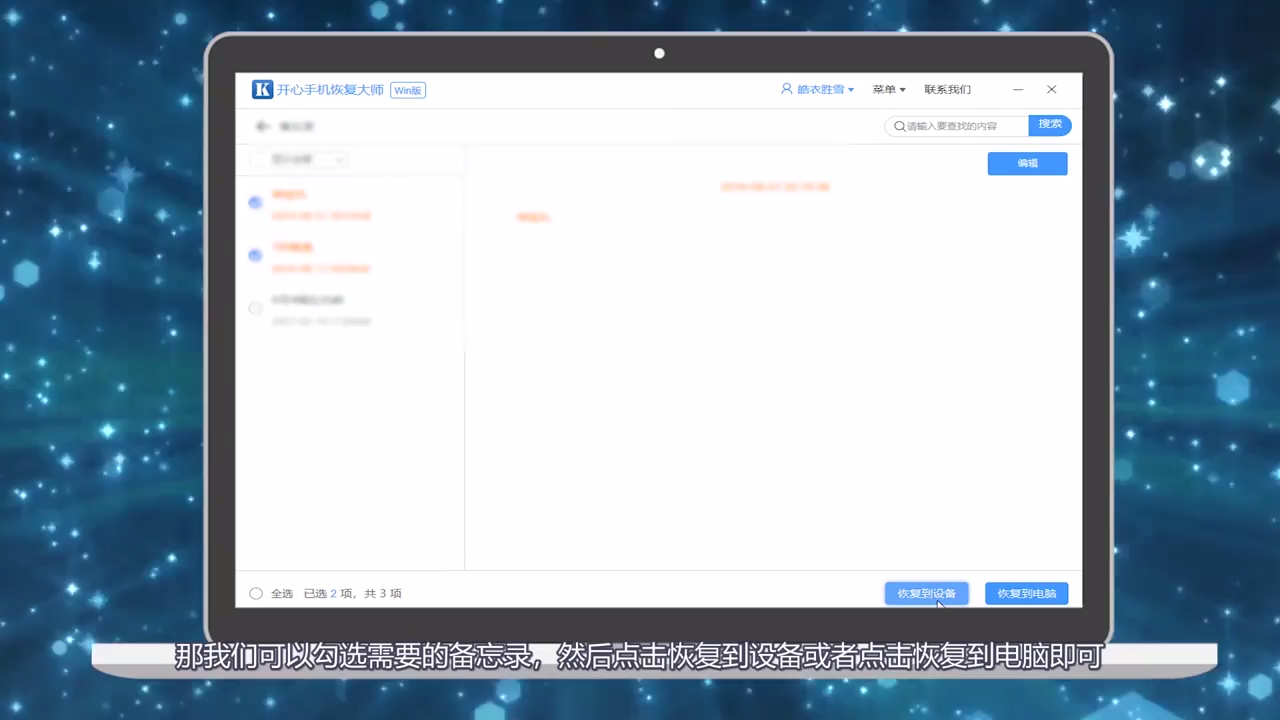Check the 全选 select-all checkbox
Screen dimensions: 1280x720
(x=256, y=593)
